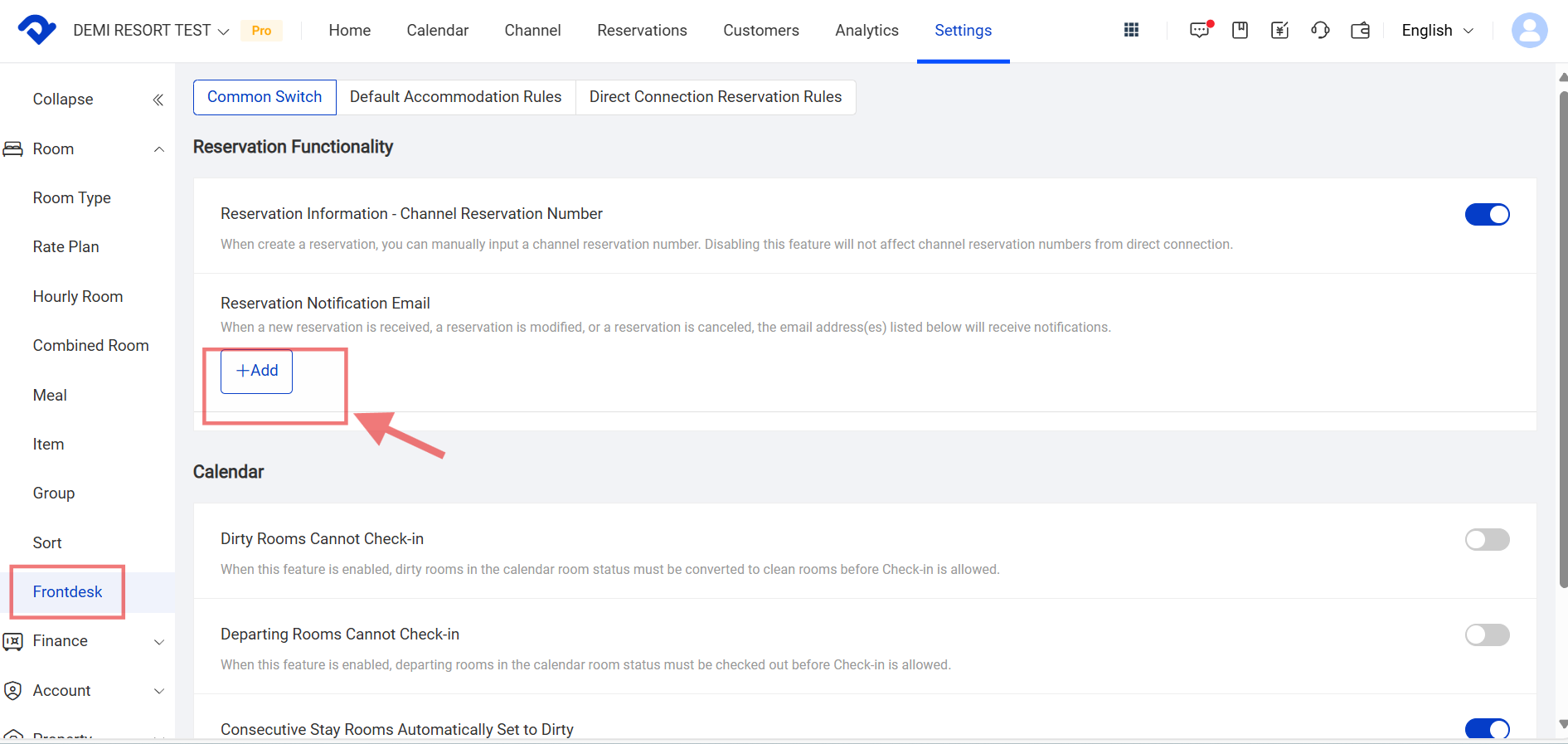Click the headset support icon
The height and width of the screenshot is (744, 1568).
[1320, 31]
